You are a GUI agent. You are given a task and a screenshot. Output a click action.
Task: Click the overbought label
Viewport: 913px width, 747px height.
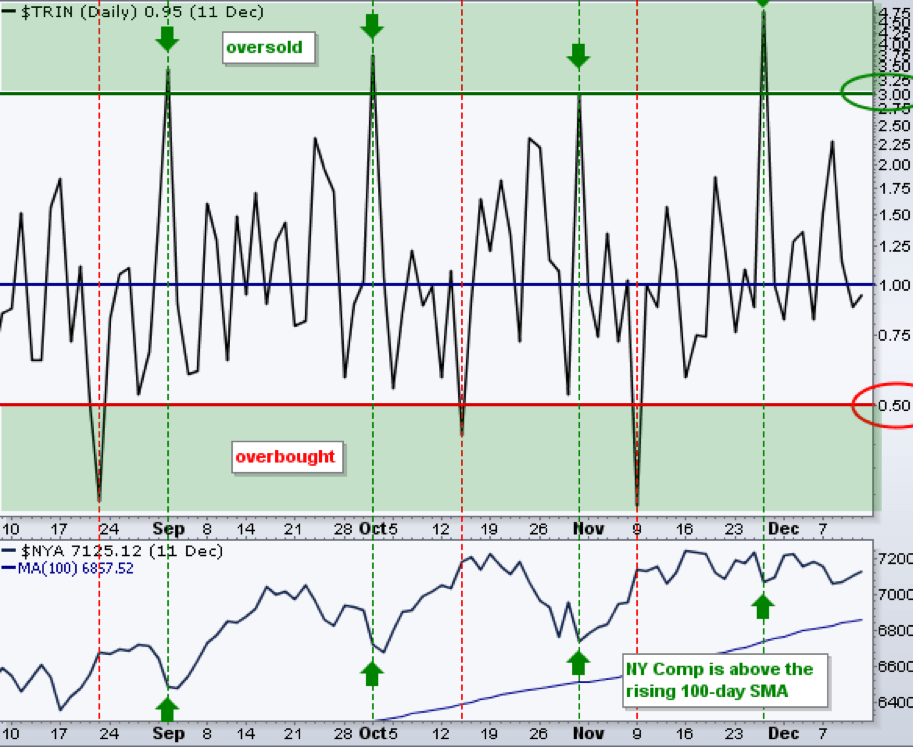(289, 459)
